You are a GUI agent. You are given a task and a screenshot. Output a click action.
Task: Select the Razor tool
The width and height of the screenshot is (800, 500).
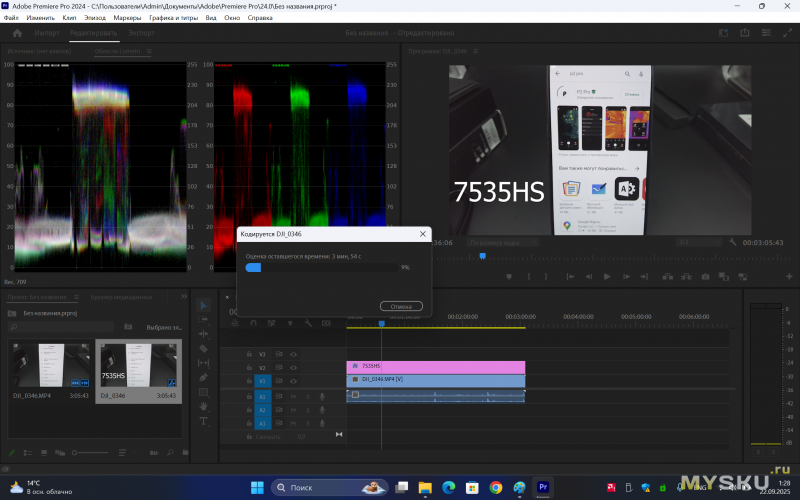click(x=204, y=348)
